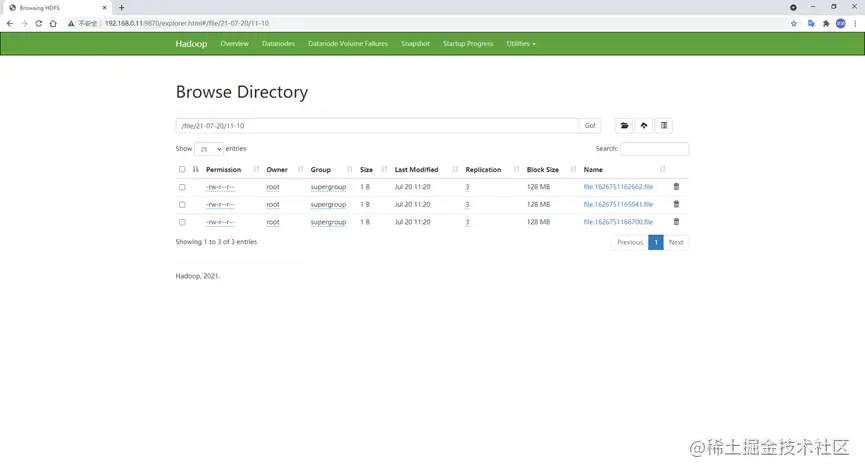Click owner root of file.1626751165041.file
The width and height of the screenshot is (865, 473).
[273, 205]
